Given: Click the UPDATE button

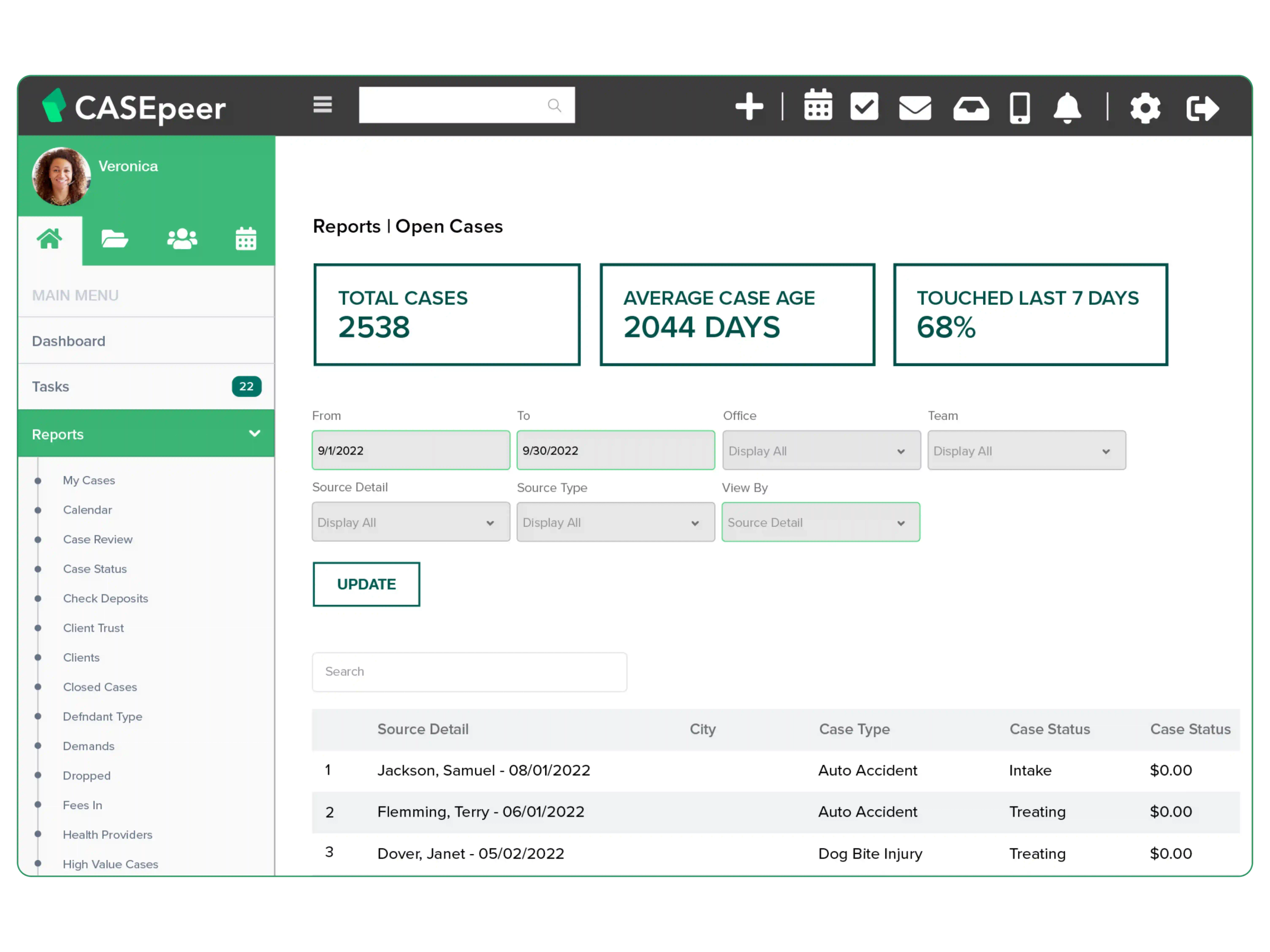Looking at the screenshot, I should 366,584.
